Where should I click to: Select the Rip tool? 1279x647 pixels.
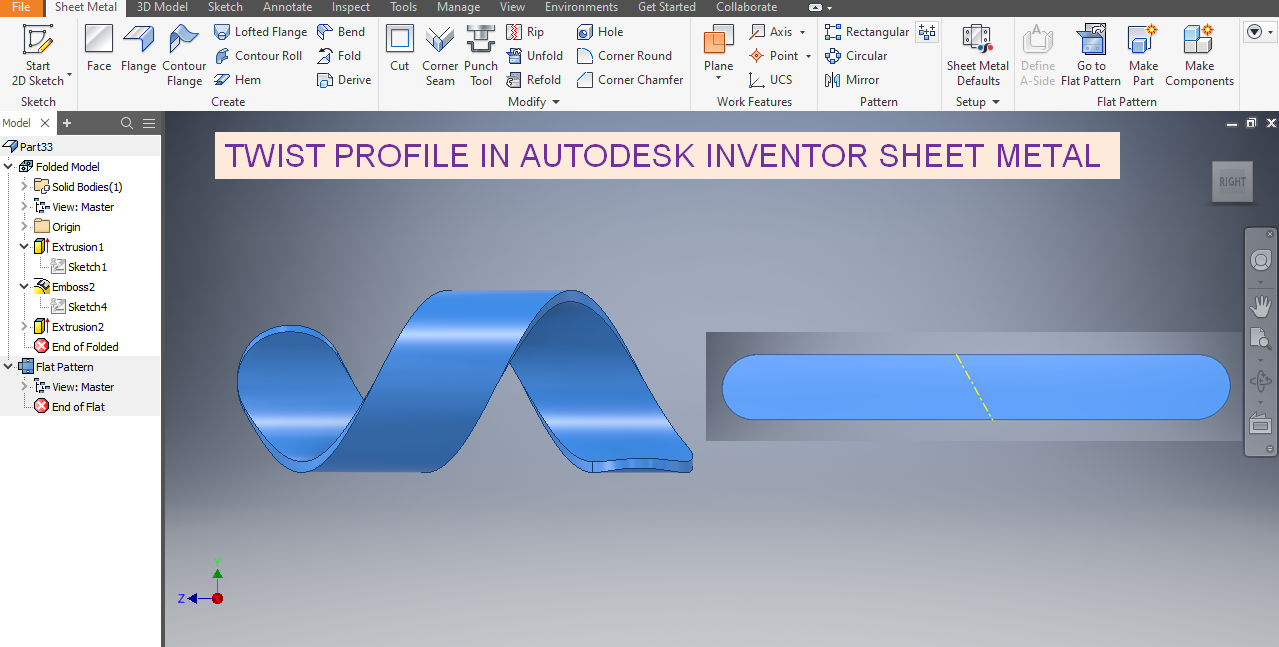525,32
